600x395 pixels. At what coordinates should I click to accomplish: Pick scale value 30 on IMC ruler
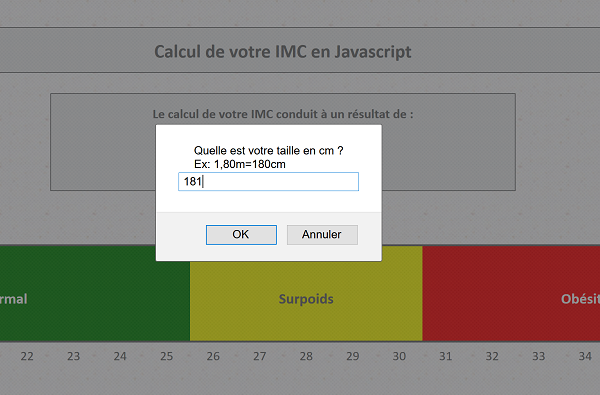point(399,356)
